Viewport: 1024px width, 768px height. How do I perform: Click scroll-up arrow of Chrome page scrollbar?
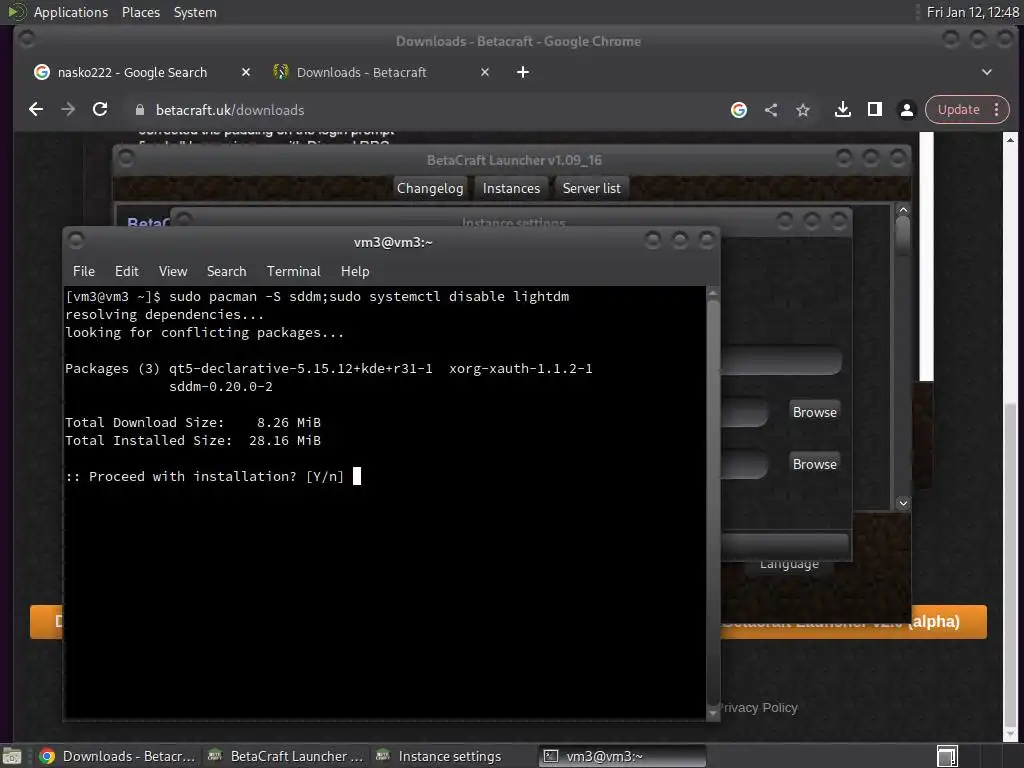(1010, 140)
